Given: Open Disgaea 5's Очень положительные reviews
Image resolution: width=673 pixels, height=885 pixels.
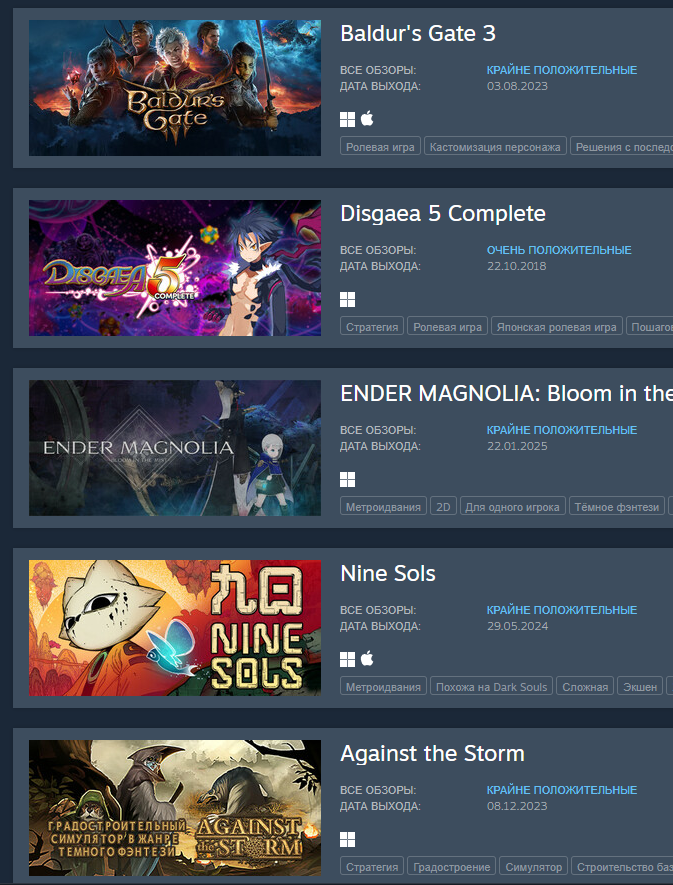Looking at the screenshot, I should pyautogui.click(x=559, y=250).
